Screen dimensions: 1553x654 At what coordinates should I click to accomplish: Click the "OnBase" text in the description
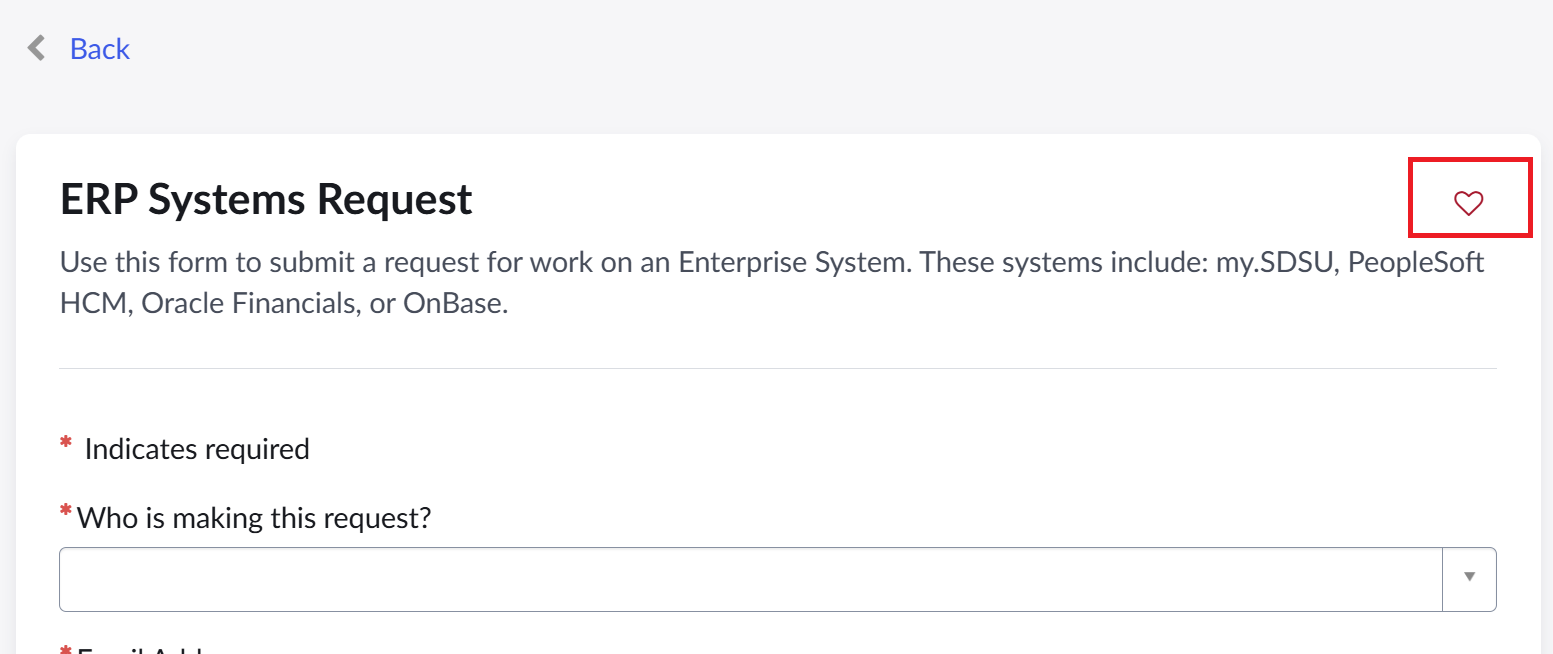[x=452, y=303]
